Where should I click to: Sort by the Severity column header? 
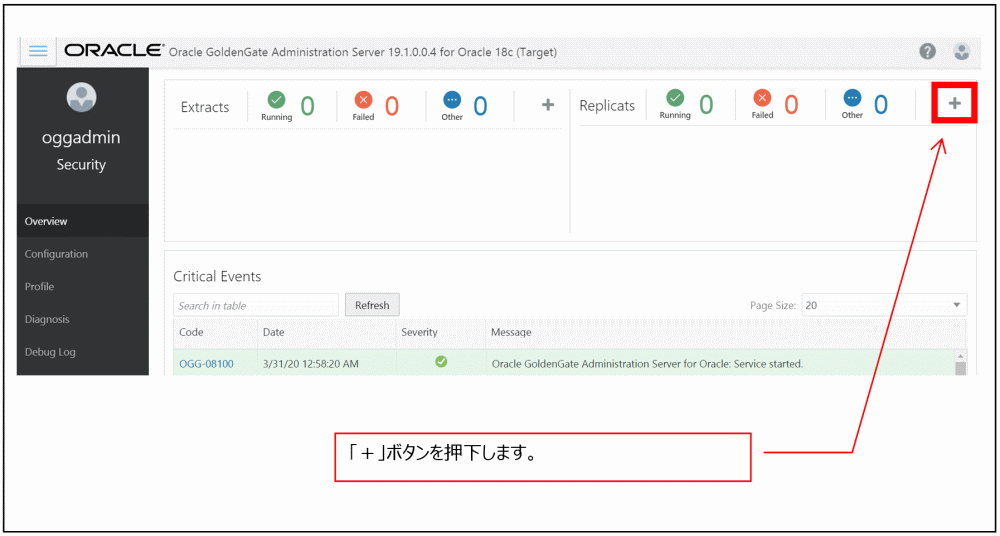pos(441,332)
